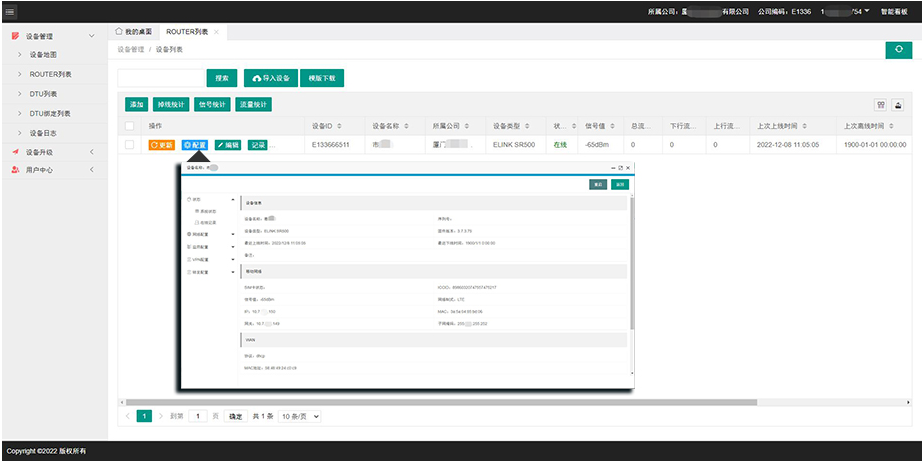Switch to the 我的桌面 tab
The height and width of the screenshot is (465, 923).
pos(136,32)
